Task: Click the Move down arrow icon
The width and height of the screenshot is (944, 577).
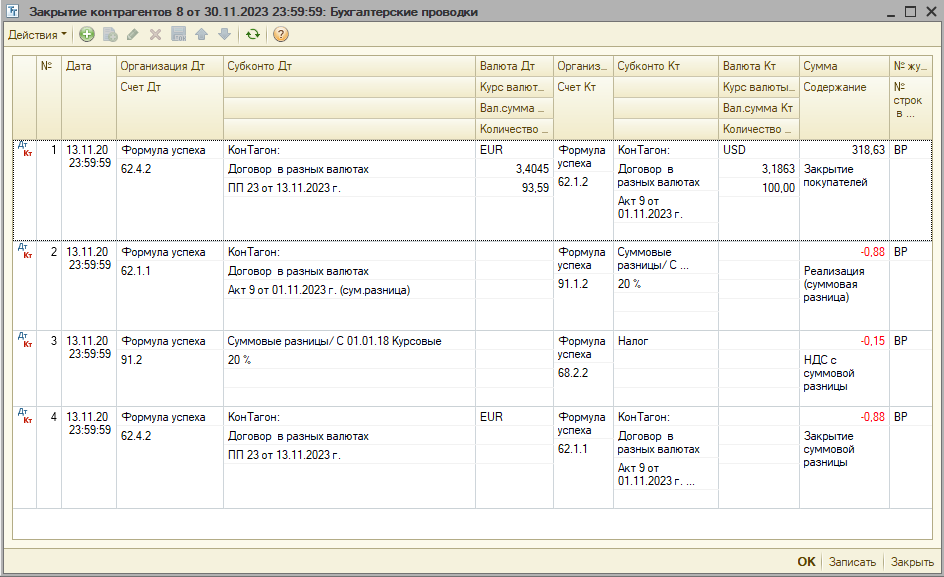Action: (224, 34)
